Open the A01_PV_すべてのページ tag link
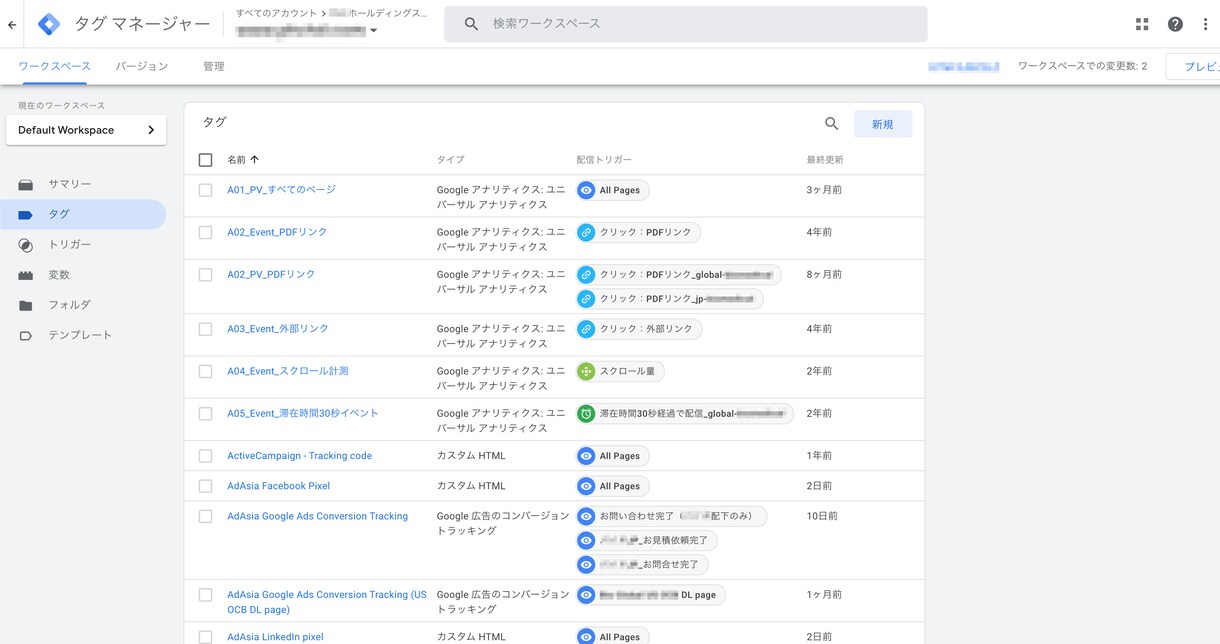Viewport: 1220px width, 644px height. (281, 190)
